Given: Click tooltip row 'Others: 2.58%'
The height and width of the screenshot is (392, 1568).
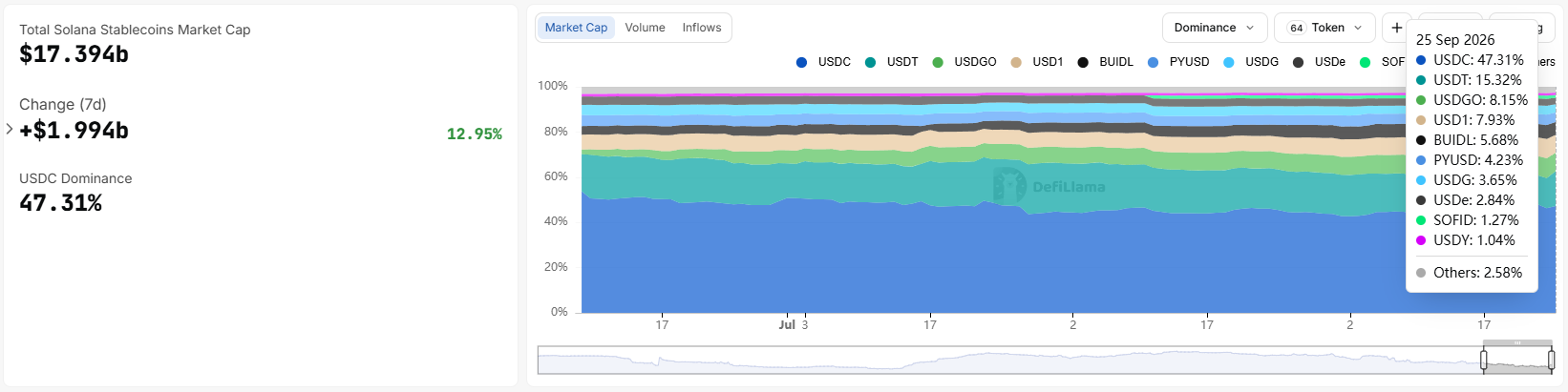Looking at the screenshot, I should [x=1469, y=273].
